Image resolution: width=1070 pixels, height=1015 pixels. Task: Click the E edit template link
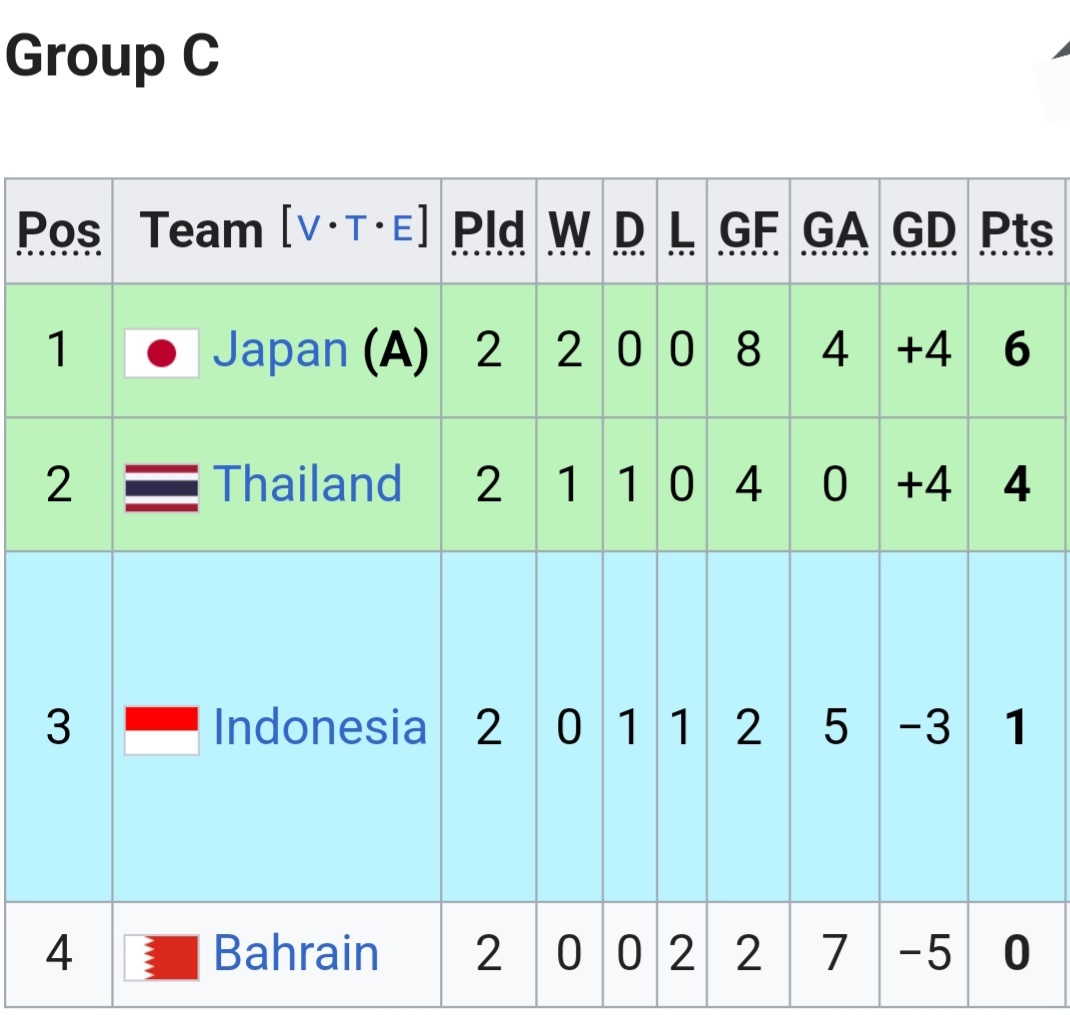(x=403, y=230)
